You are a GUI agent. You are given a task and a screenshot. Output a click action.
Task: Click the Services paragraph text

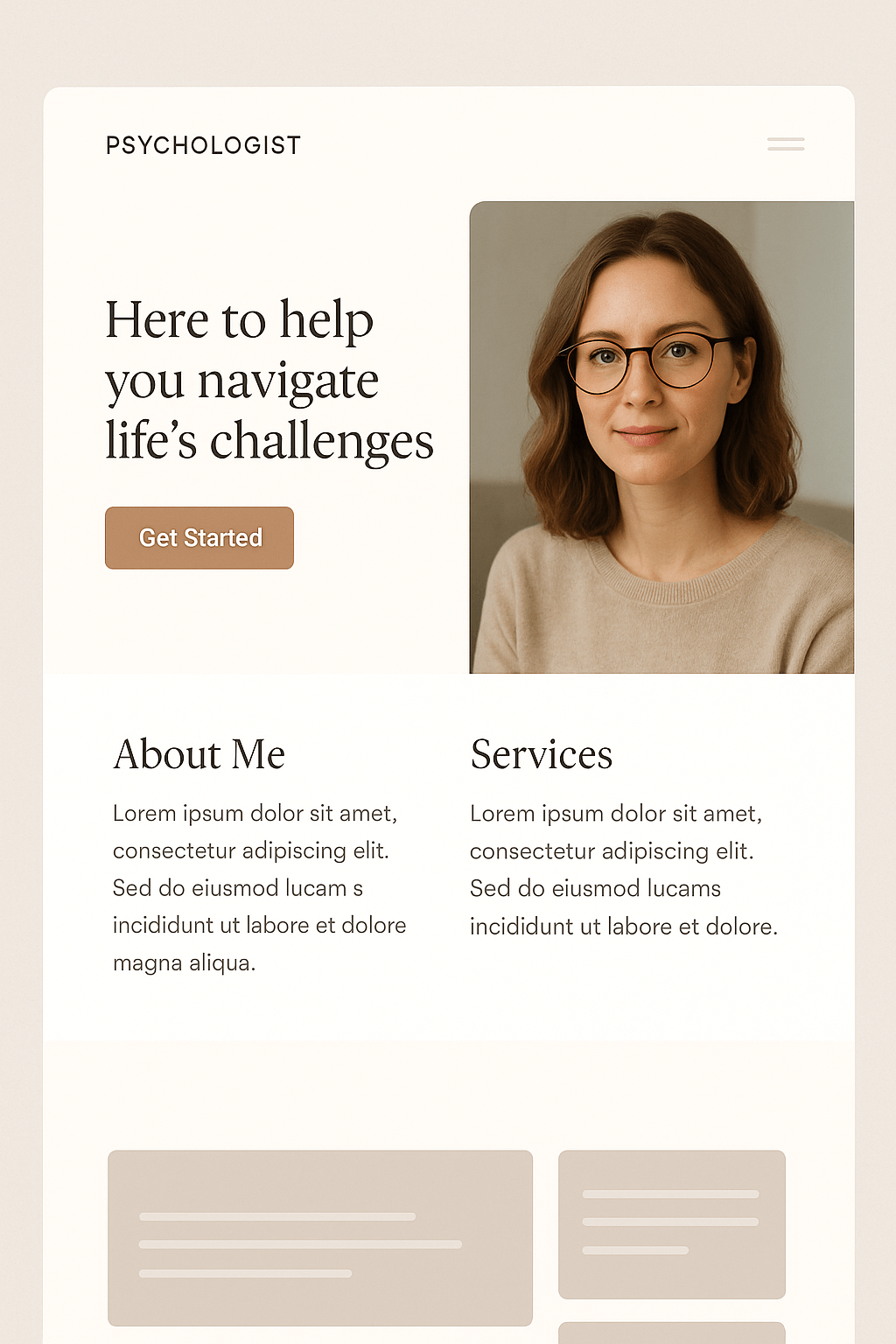coord(624,870)
